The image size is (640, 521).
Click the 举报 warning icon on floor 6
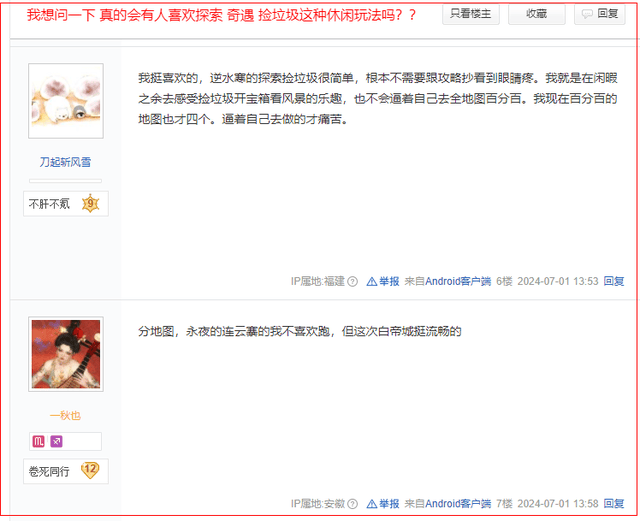coord(372,281)
